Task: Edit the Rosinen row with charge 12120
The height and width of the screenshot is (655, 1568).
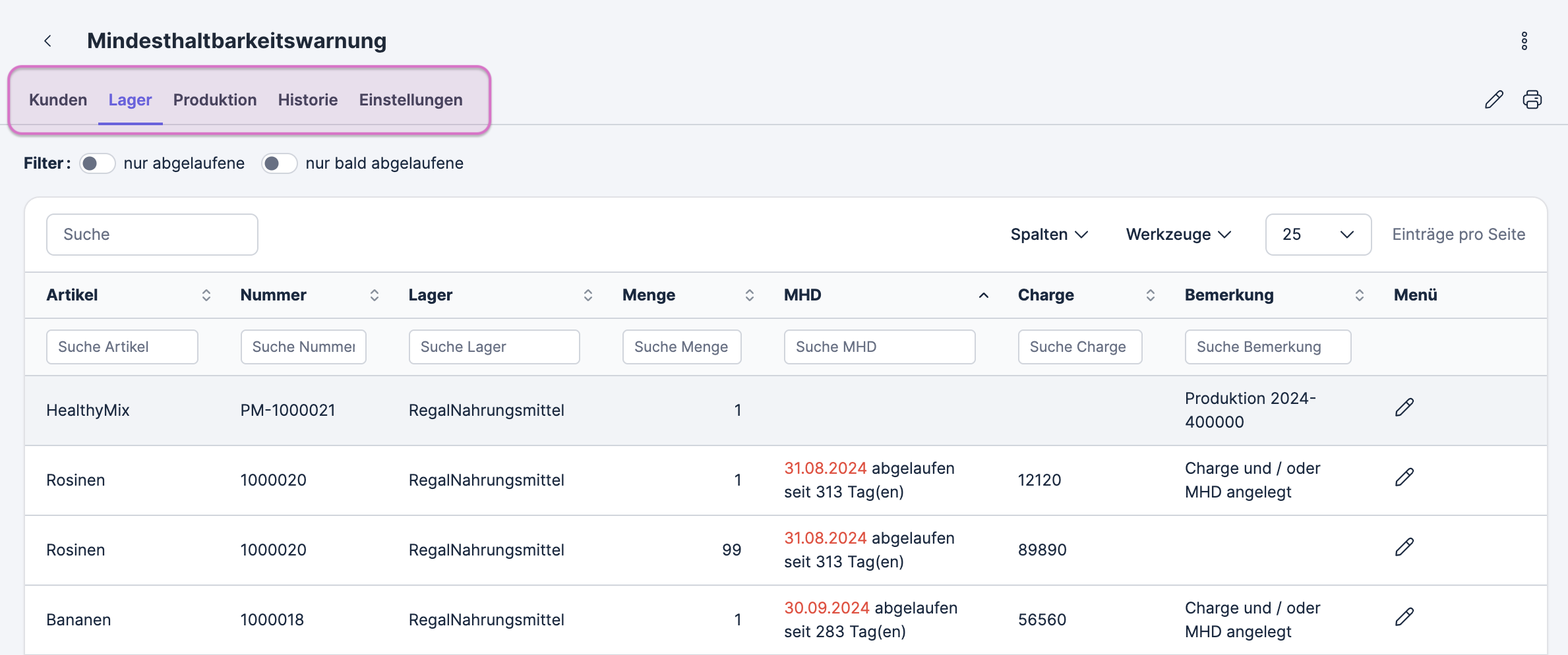Action: click(x=1404, y=478)
